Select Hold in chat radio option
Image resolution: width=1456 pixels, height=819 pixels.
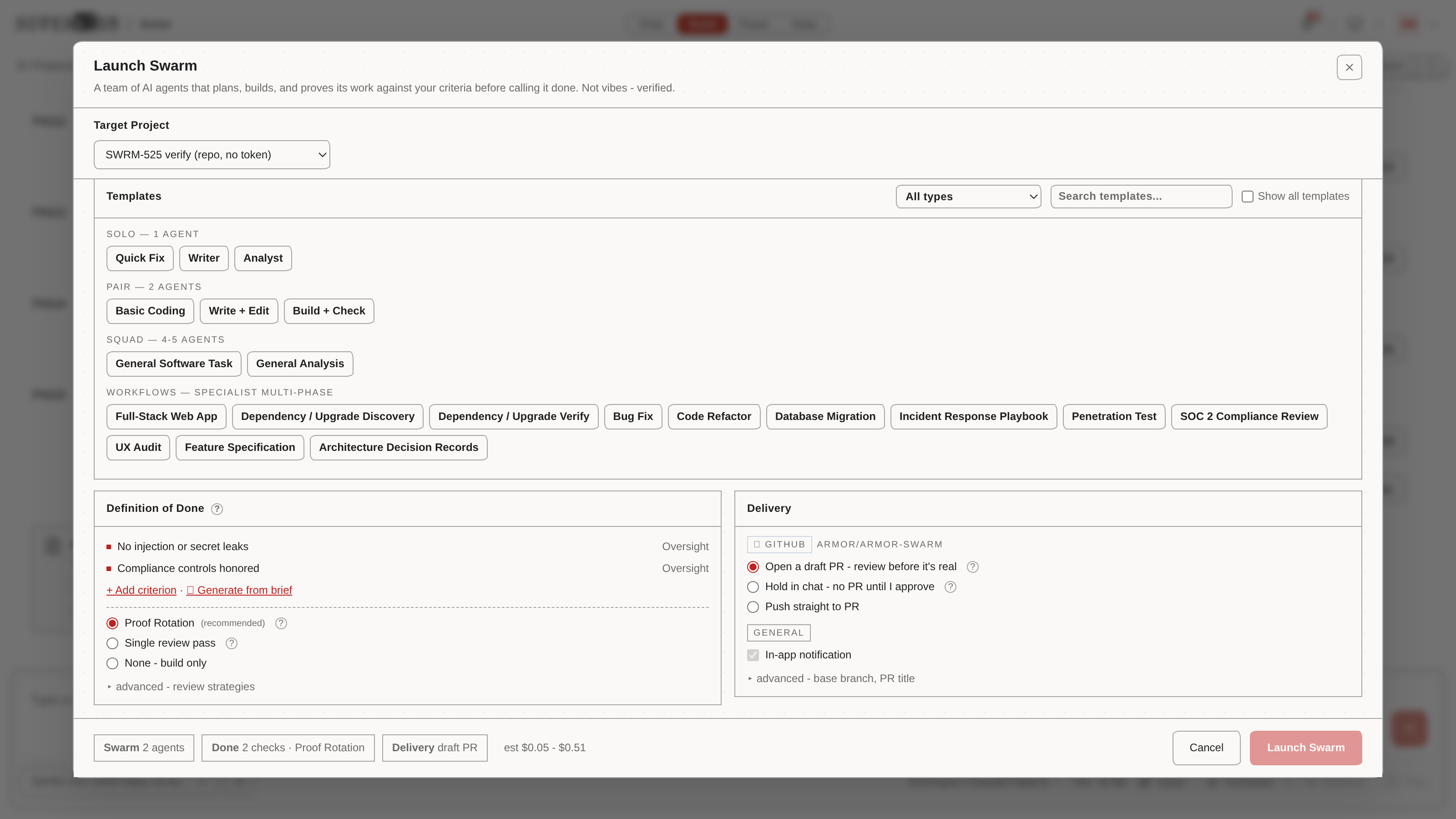click(753, 586)
